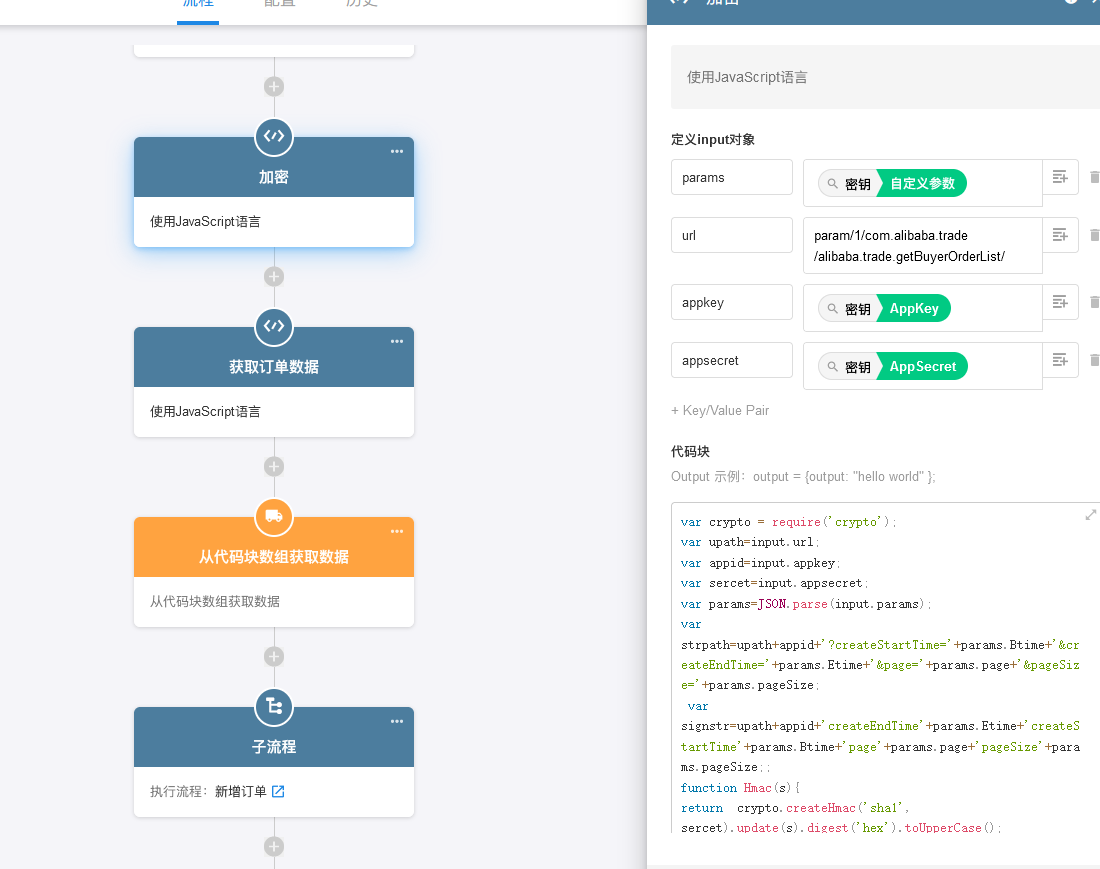Open the three-dots menu on the 加密 node

[397, 151]
